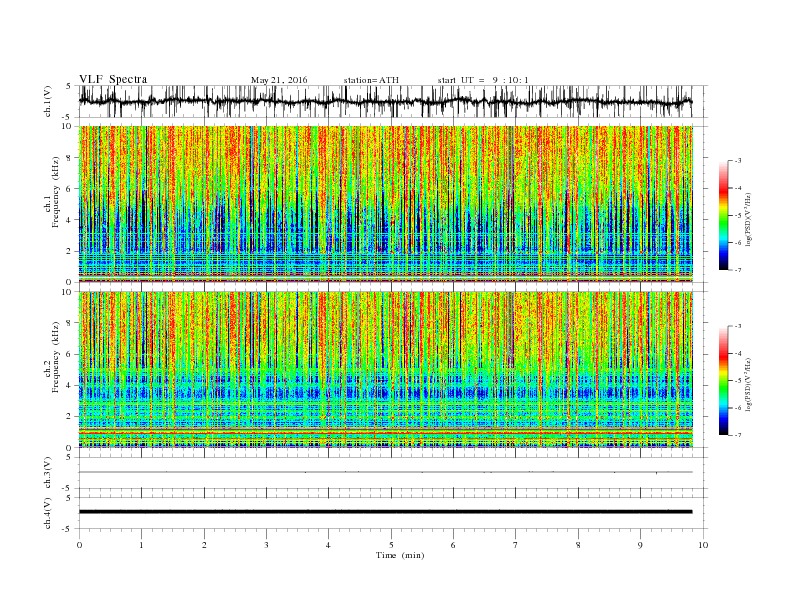Image resolution: width=792 pixels, height=612 pixels.
Task: Click the "Time (min)" axis title
Action: pyautogui.click(x=400, y=555)
